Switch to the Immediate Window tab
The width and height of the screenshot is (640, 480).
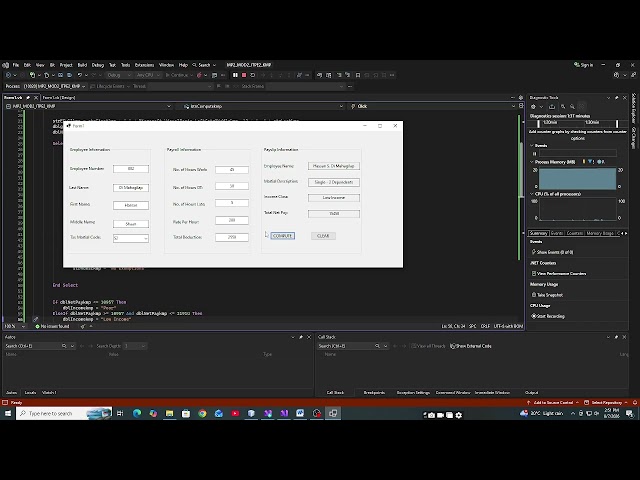(x=492, y=393)
